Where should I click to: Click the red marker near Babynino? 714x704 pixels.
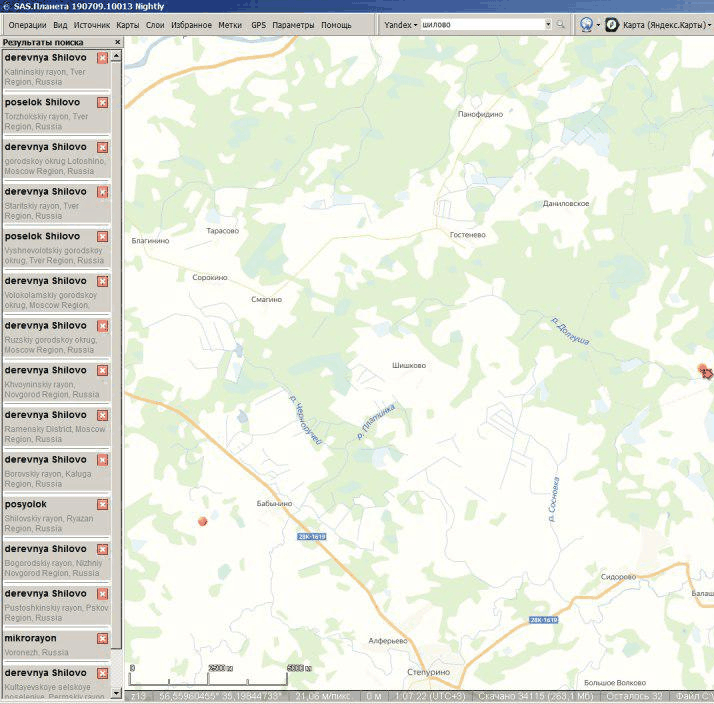(203, 521)
